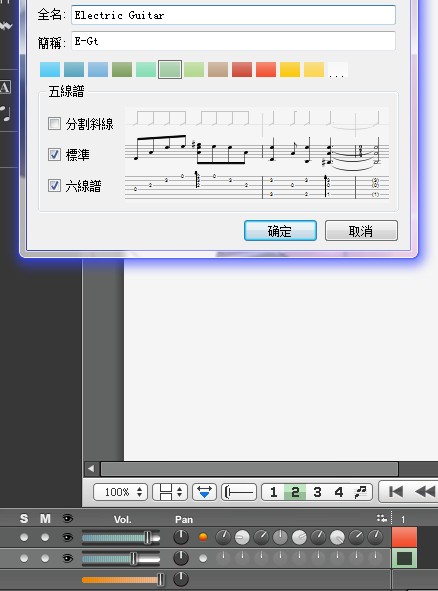This screenshot has width=438, height=591.
Task: Click the rewind playback button
Action: pos(425,491)
